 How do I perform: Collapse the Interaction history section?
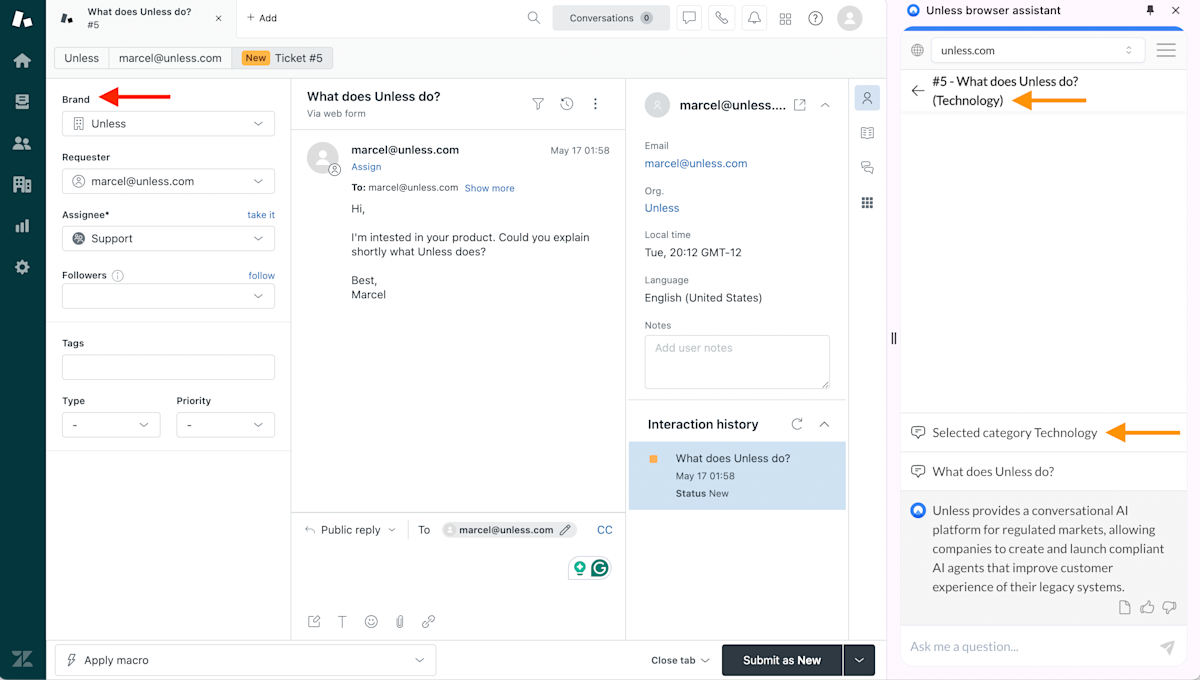pos(825,424)
